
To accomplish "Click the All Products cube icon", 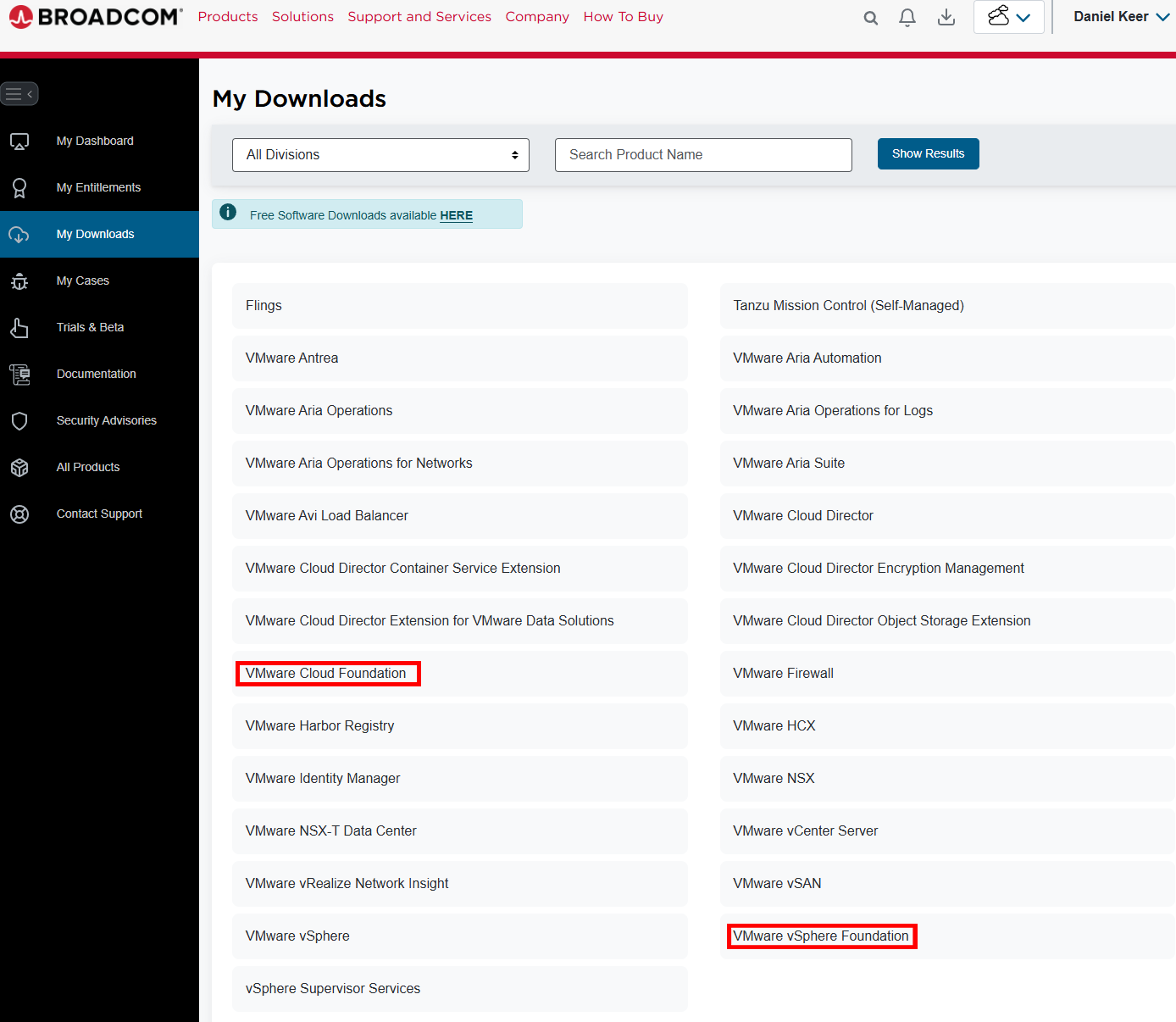I will 19,468.
